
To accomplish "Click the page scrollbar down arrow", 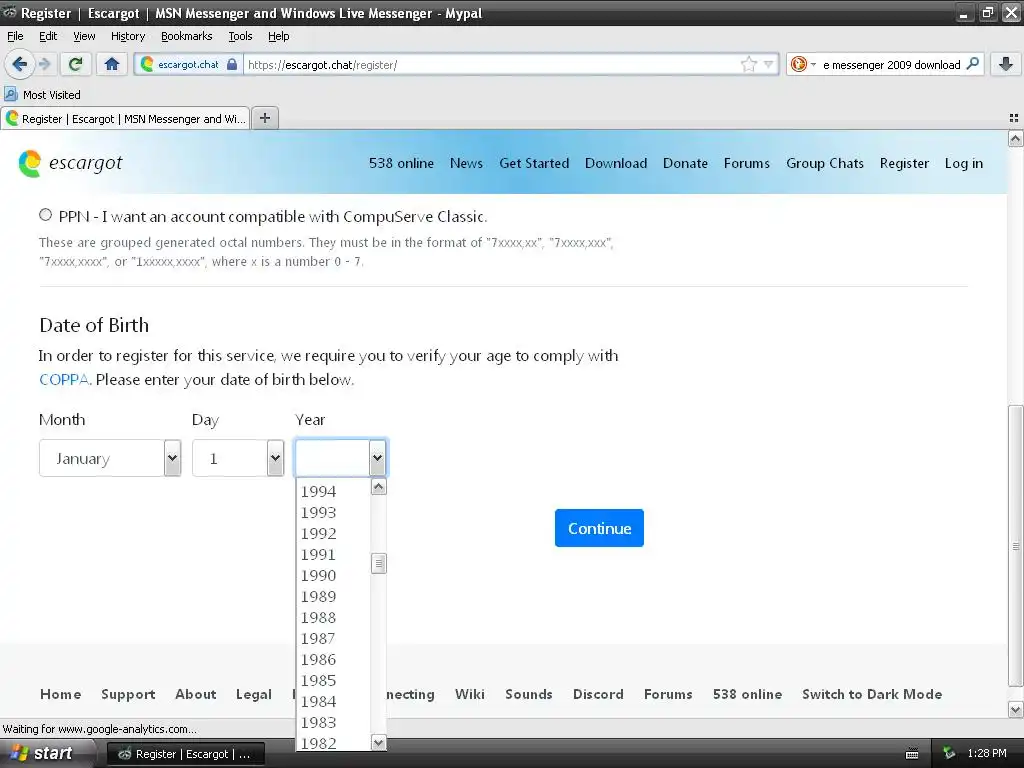I will coord(1016,709).
